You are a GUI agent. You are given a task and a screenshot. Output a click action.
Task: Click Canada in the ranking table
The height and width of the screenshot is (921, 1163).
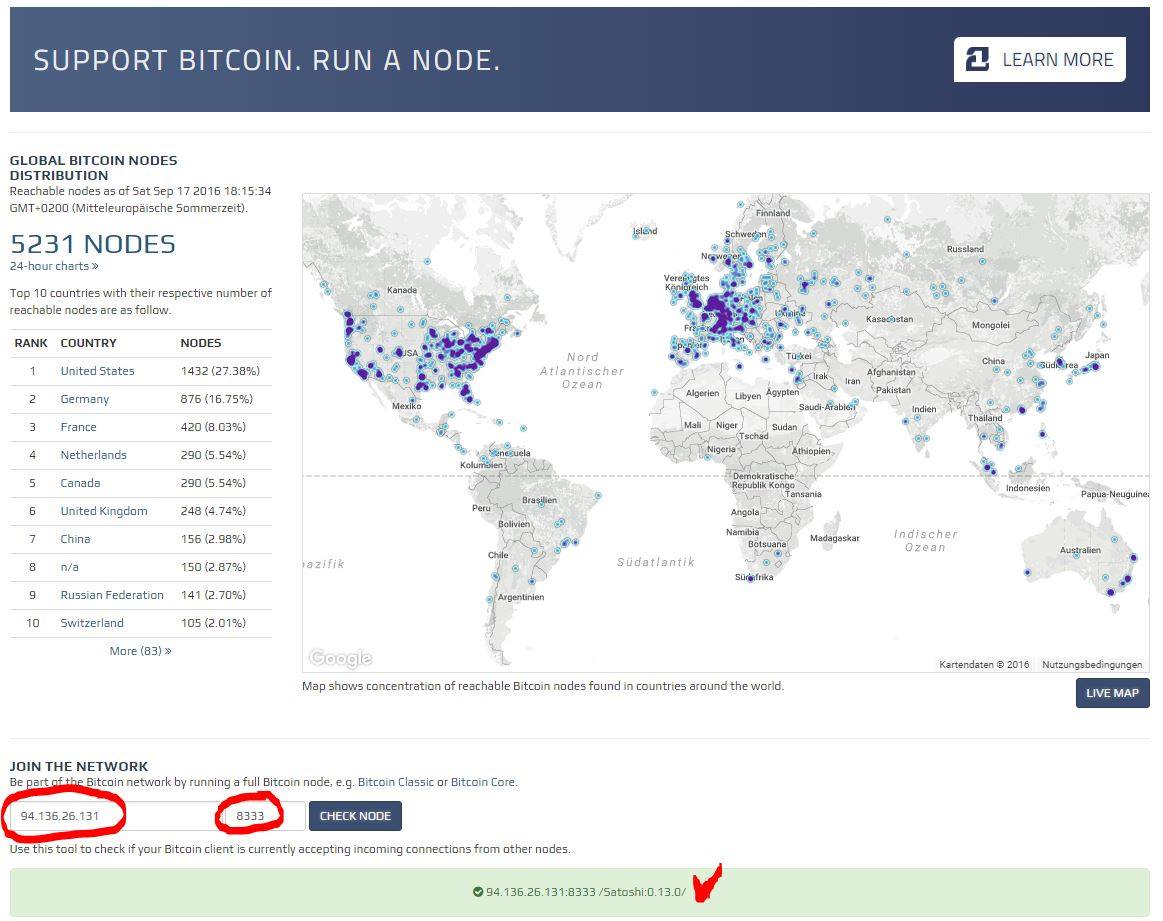(x=80, y=483)
